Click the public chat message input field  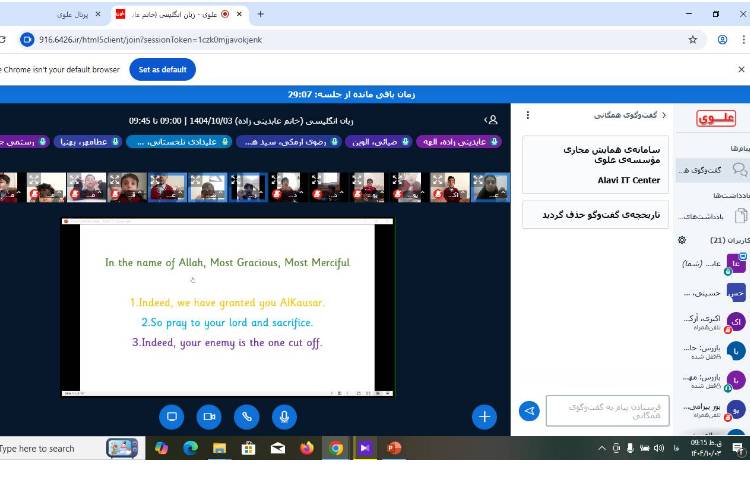click(x=607, y=411)
